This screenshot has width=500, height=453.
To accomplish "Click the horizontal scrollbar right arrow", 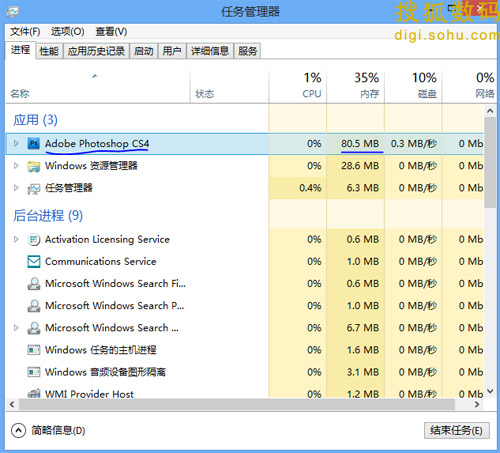I will [477, 404].
